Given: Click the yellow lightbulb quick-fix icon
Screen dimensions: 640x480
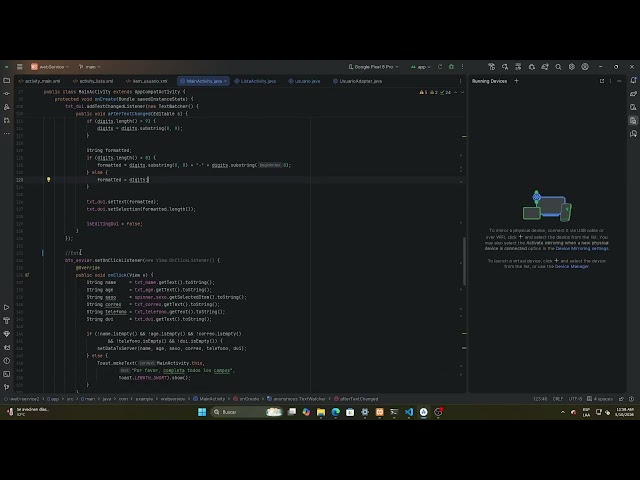Looking at the screenshot, I should 49,179.
